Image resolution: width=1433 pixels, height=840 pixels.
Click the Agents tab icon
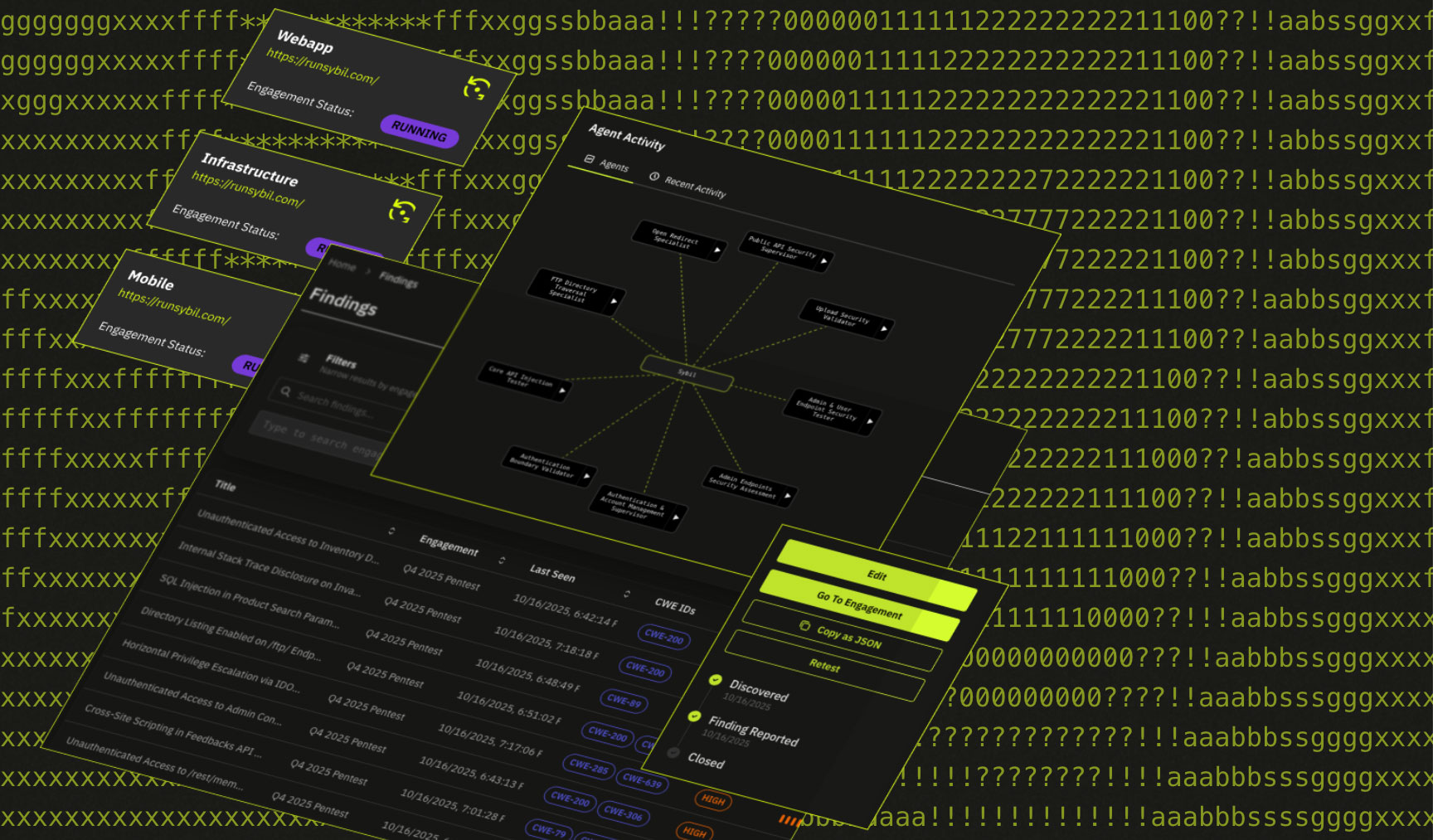coord(590,159)
